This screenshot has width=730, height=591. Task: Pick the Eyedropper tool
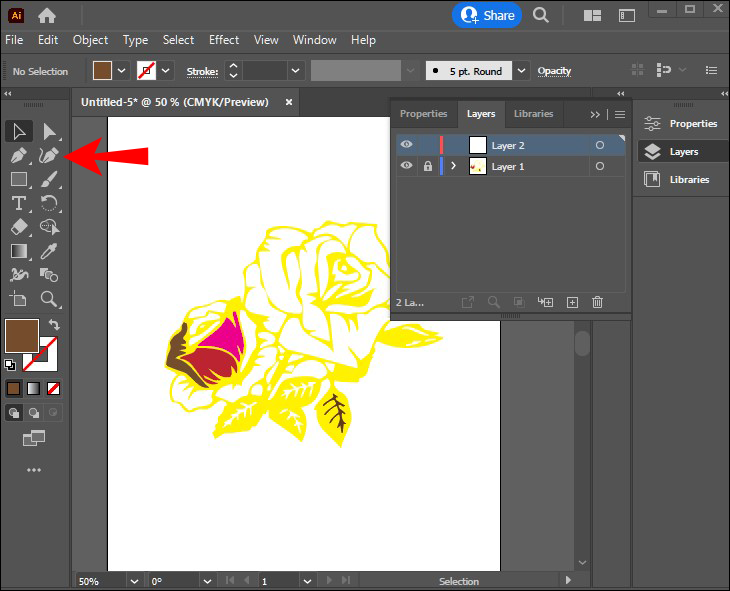[x=49, y=251]
